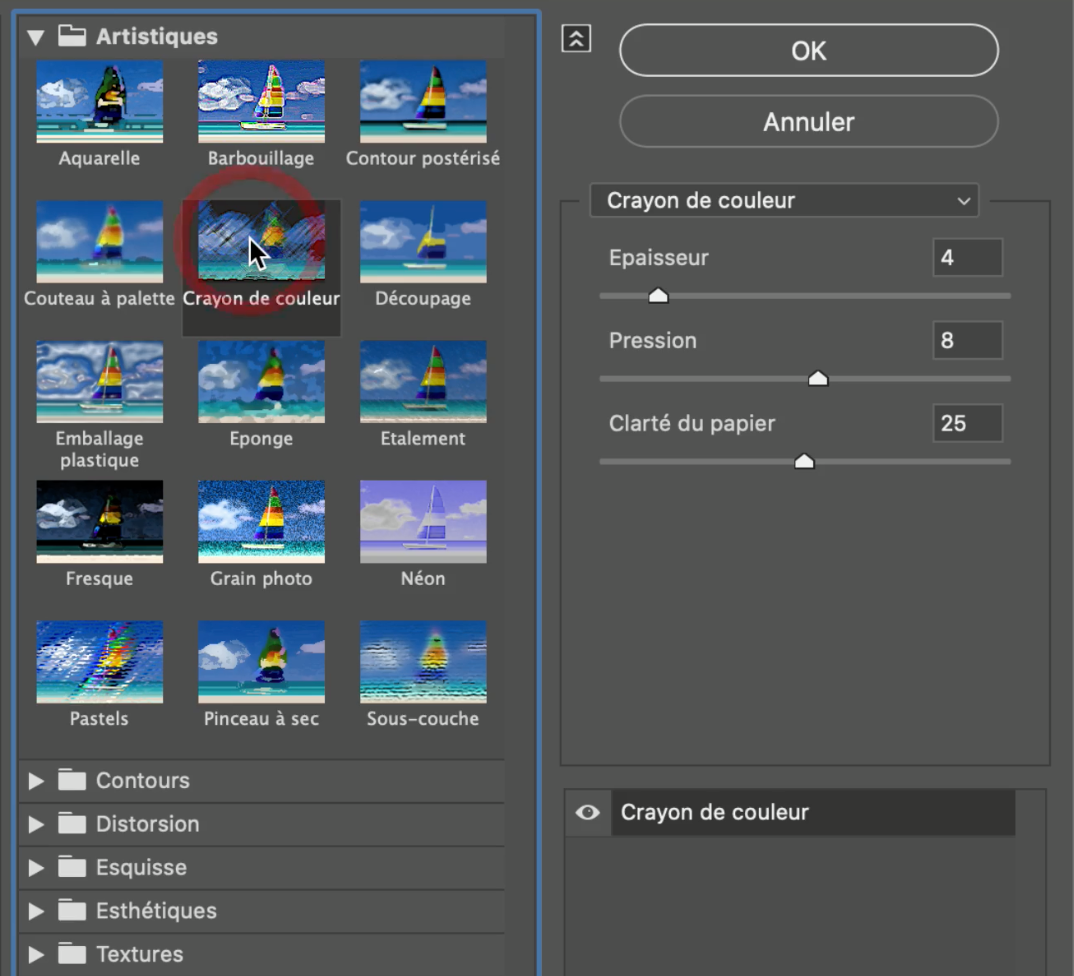The width and height of the screenshot is (1074, 976).
Task: Choose the Découpage filter thumbnail
Action: [x=423, y=241]
